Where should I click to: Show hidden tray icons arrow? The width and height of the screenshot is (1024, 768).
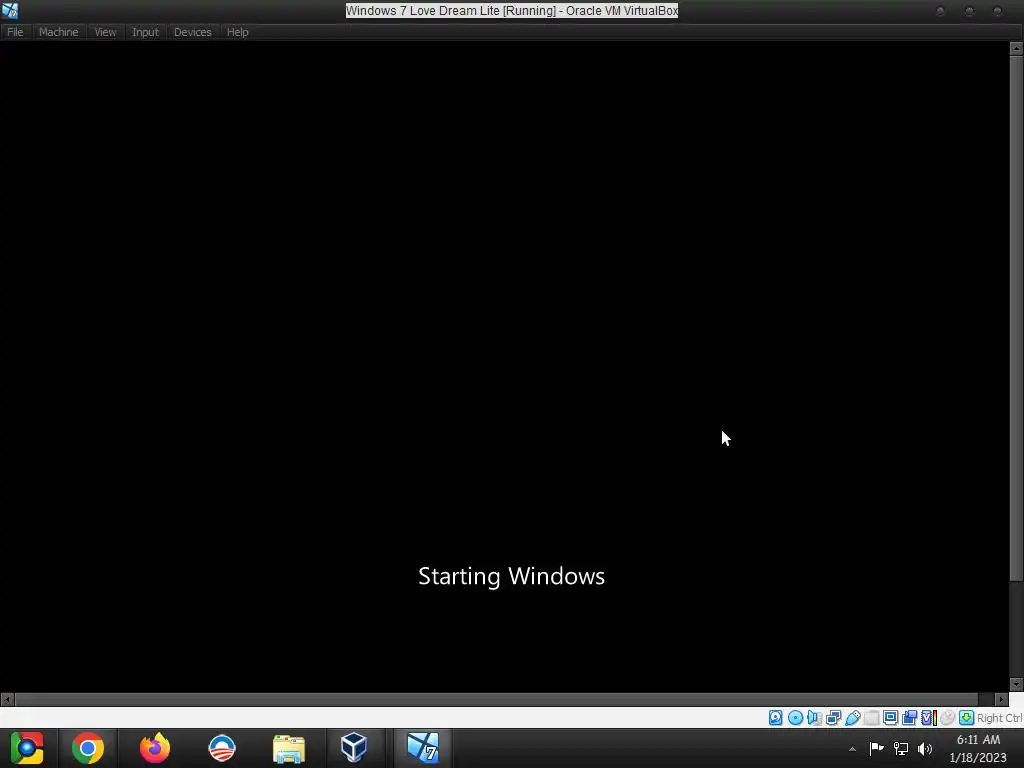852,749
